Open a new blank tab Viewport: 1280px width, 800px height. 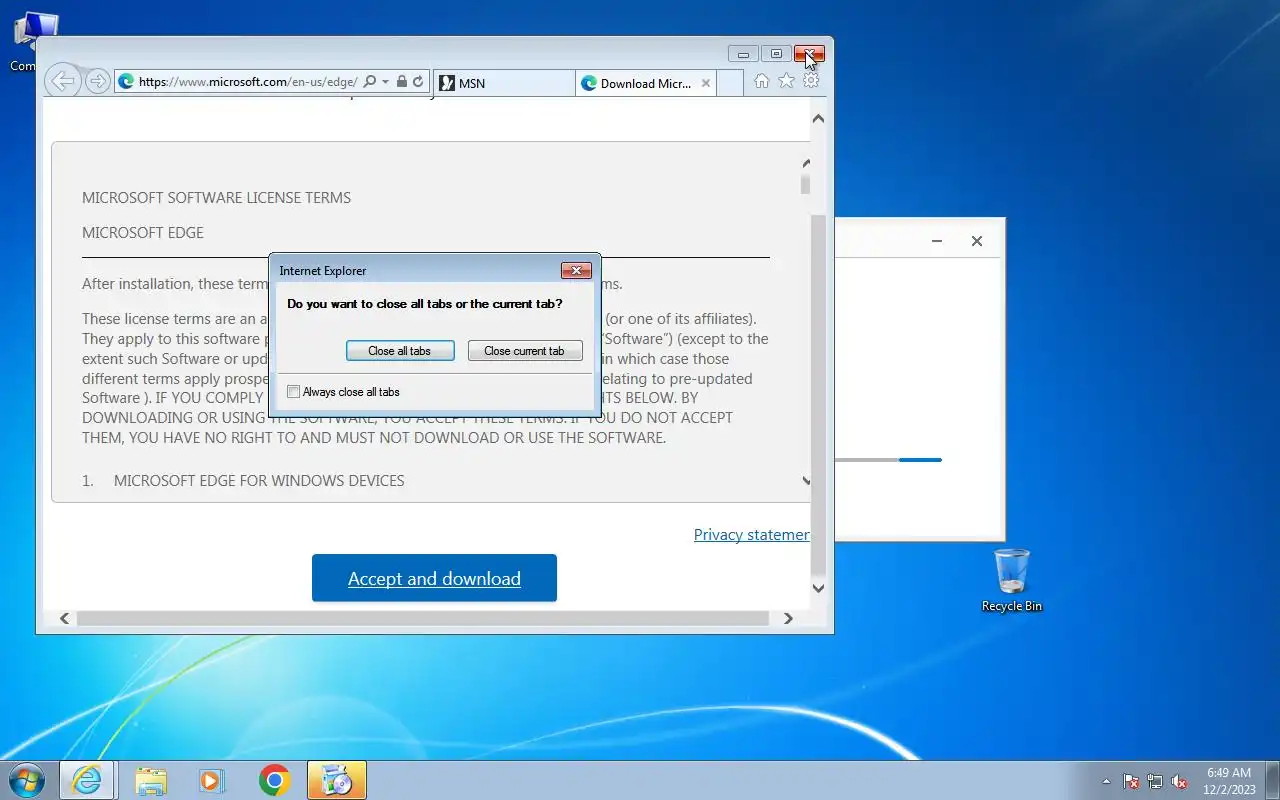(x=730, y=83)
